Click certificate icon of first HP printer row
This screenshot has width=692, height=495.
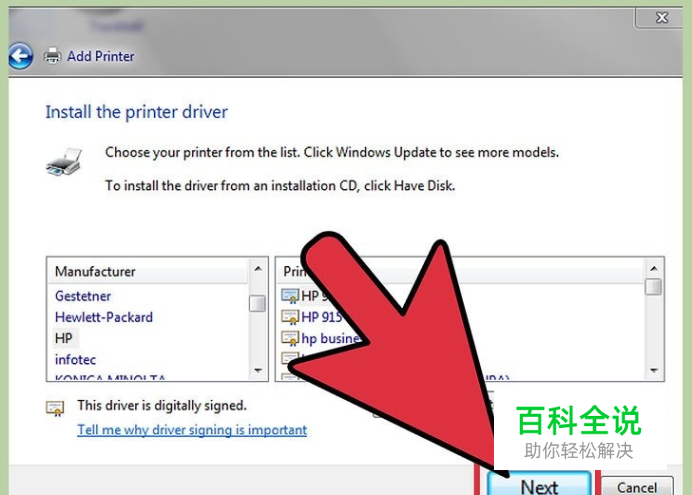coord(290,296)
